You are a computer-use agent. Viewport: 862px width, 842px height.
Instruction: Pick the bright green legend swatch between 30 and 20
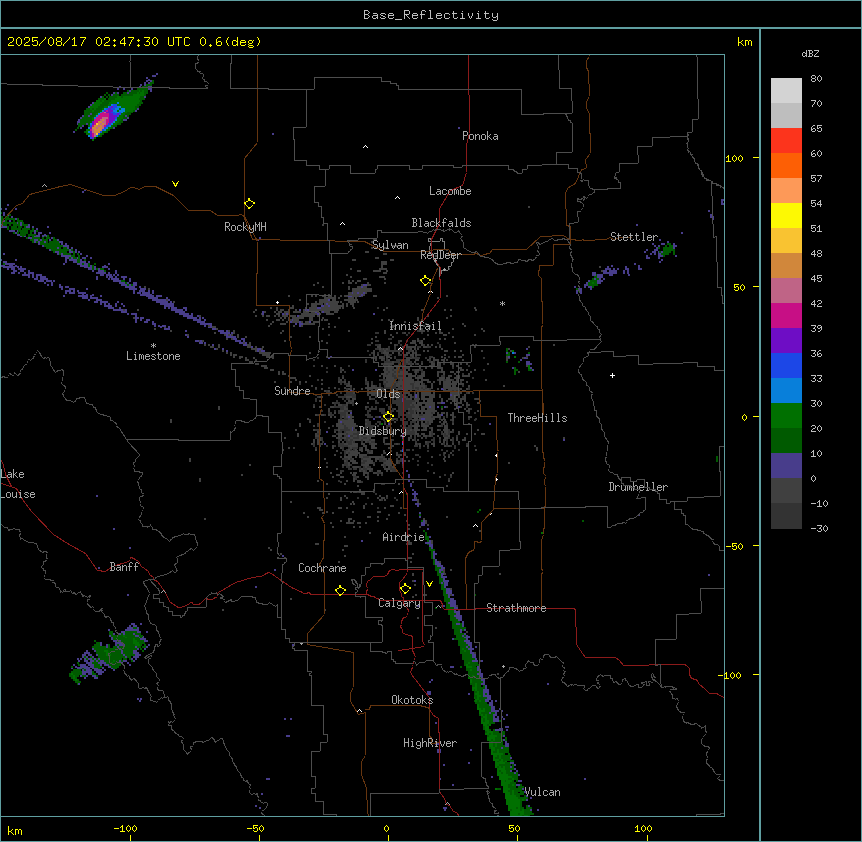pos(786,416)
